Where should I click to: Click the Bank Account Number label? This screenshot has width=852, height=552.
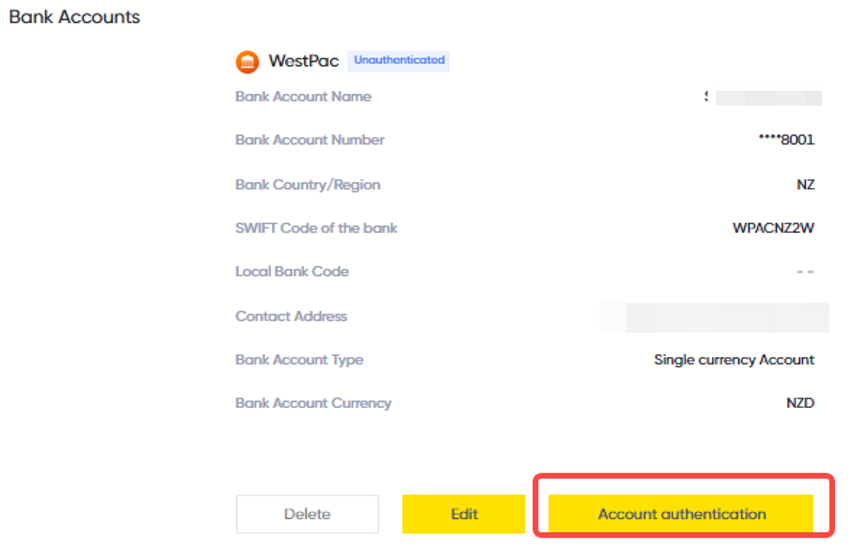[310, 140]
